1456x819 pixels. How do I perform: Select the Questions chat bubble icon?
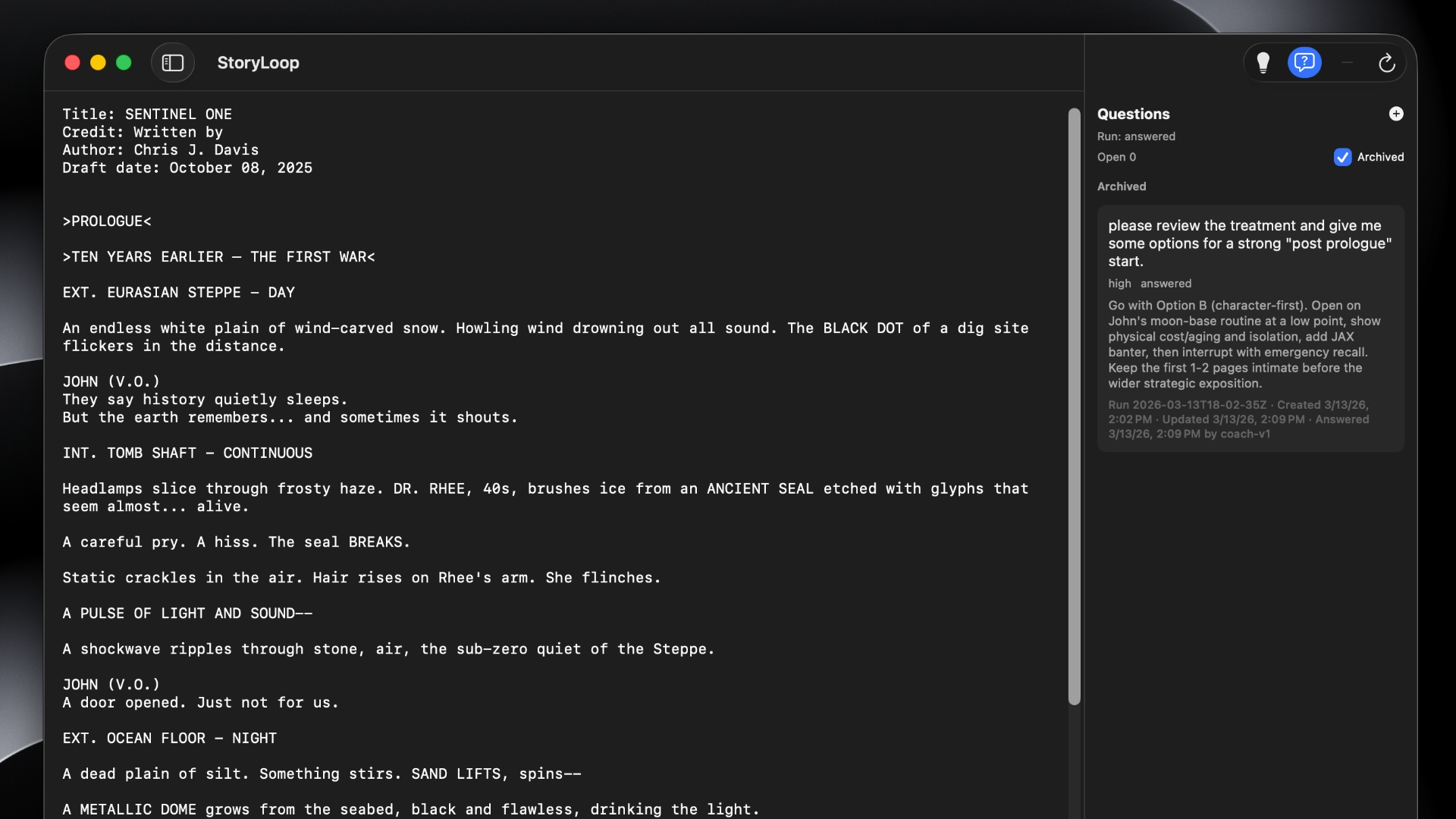tap(1304, 63)
